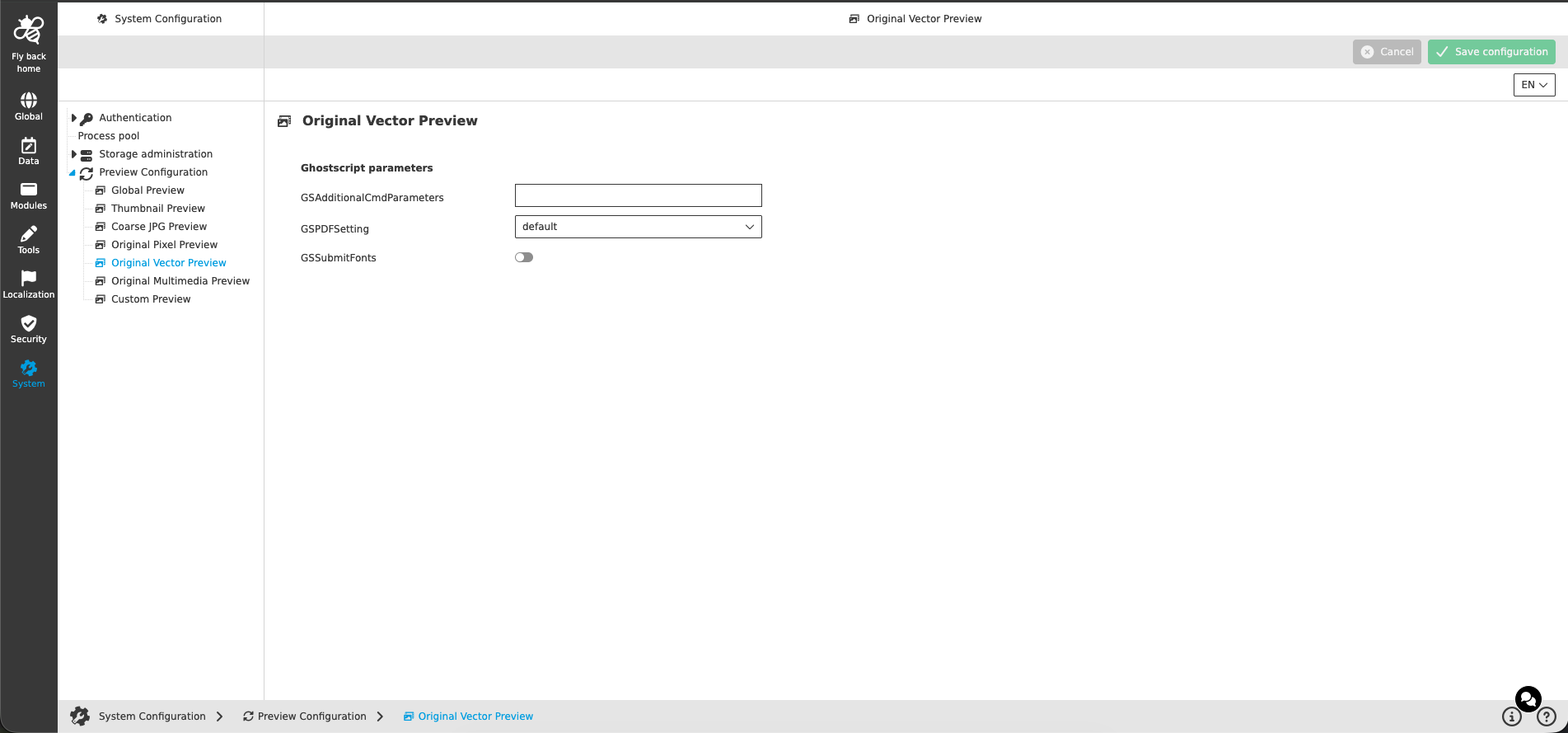Select Original Multimedia Preview in the tree
1568x733 pixels.
click(x=180, y=281)
